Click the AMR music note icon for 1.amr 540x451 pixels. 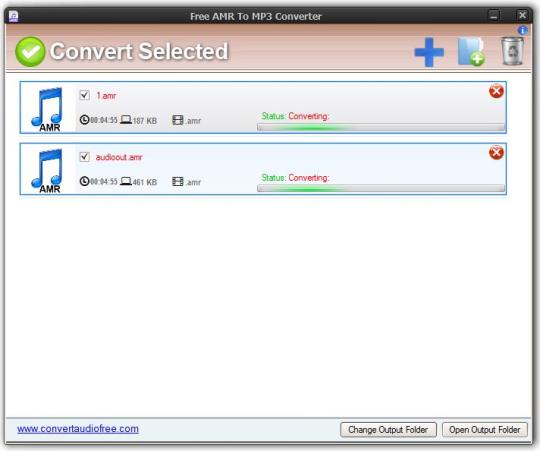pyautogui.click(x=48, y=109)
